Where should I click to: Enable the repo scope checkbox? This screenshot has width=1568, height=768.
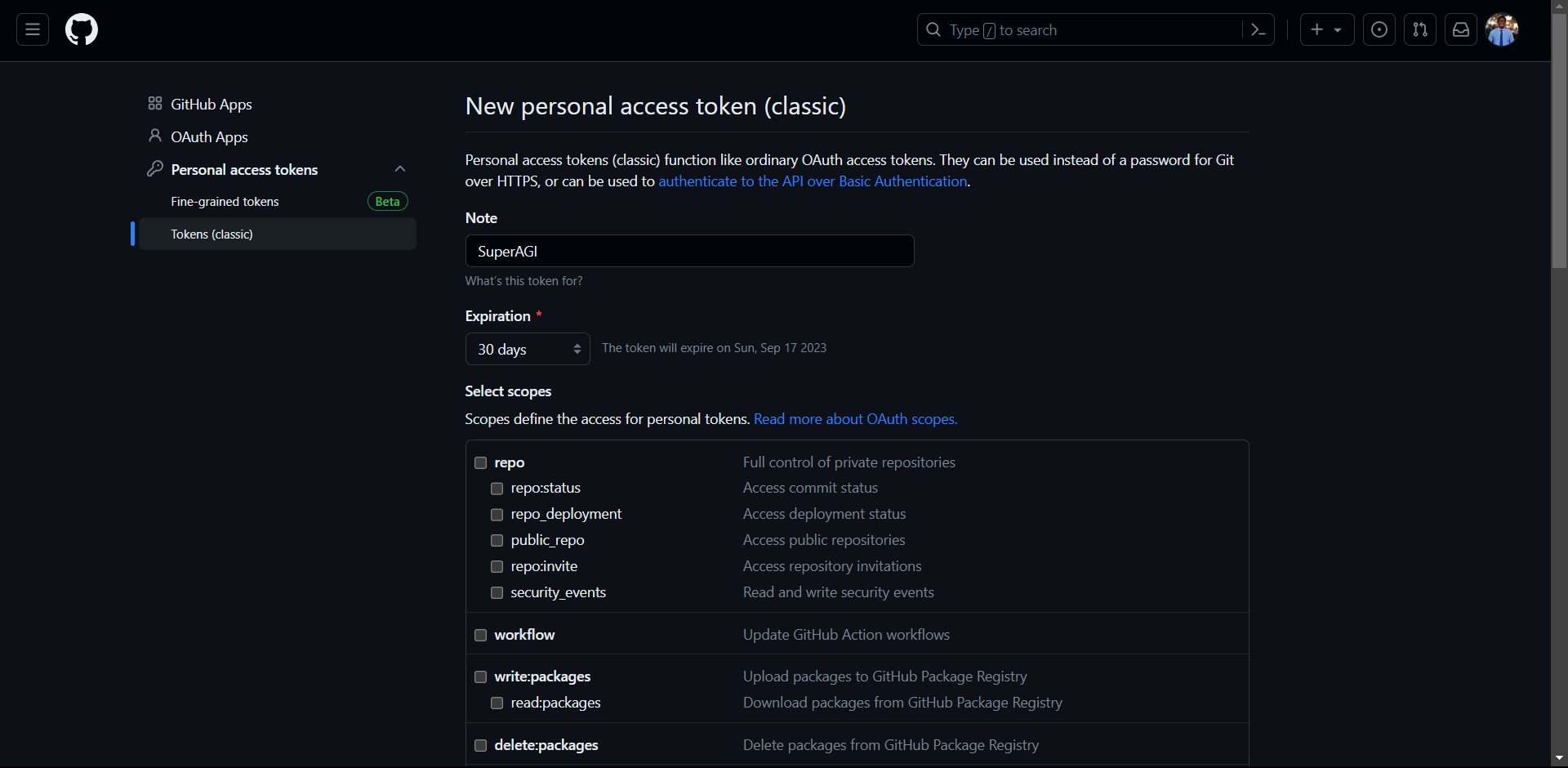481,463
